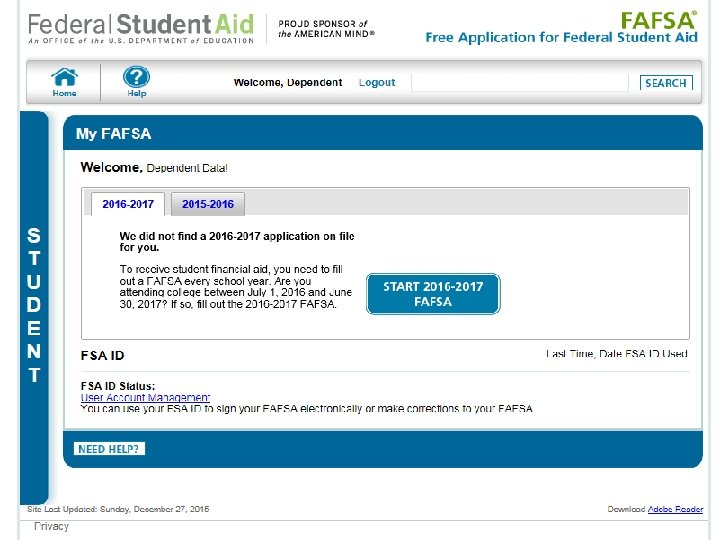Image resolution: width=720 pixels, height=540 pixels.
Task: Click the Federal Student Aid logo
Action: (141, 27)
